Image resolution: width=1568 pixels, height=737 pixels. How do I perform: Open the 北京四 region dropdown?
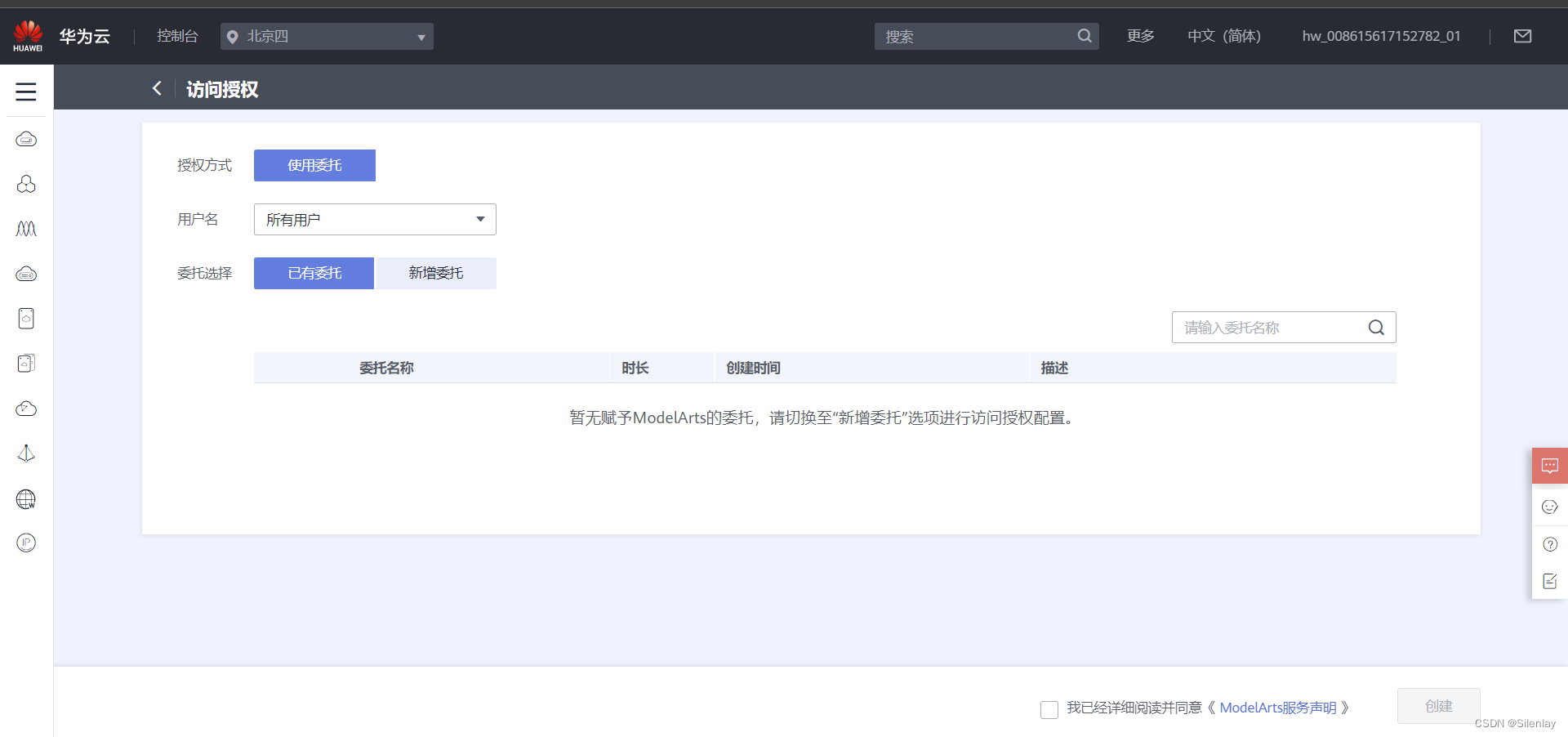327,36
